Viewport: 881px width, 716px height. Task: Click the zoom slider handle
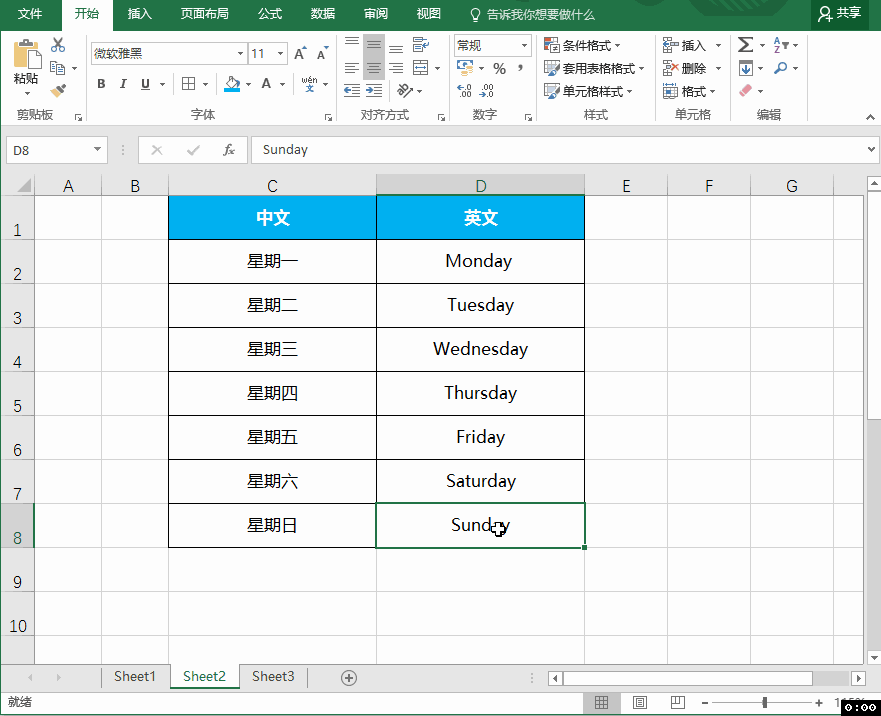765,702
